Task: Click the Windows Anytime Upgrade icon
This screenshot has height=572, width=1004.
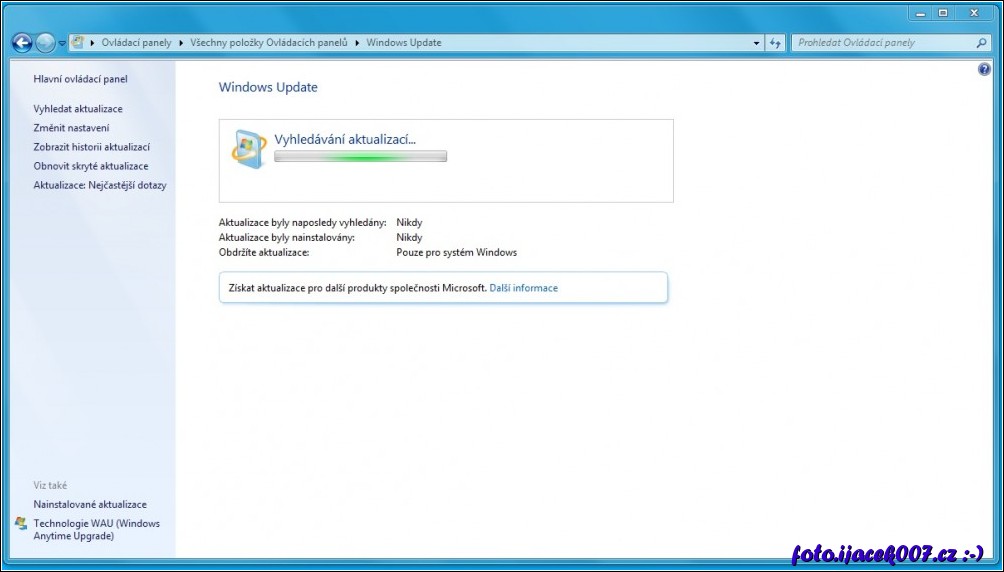Action: [x=21, y=523]
